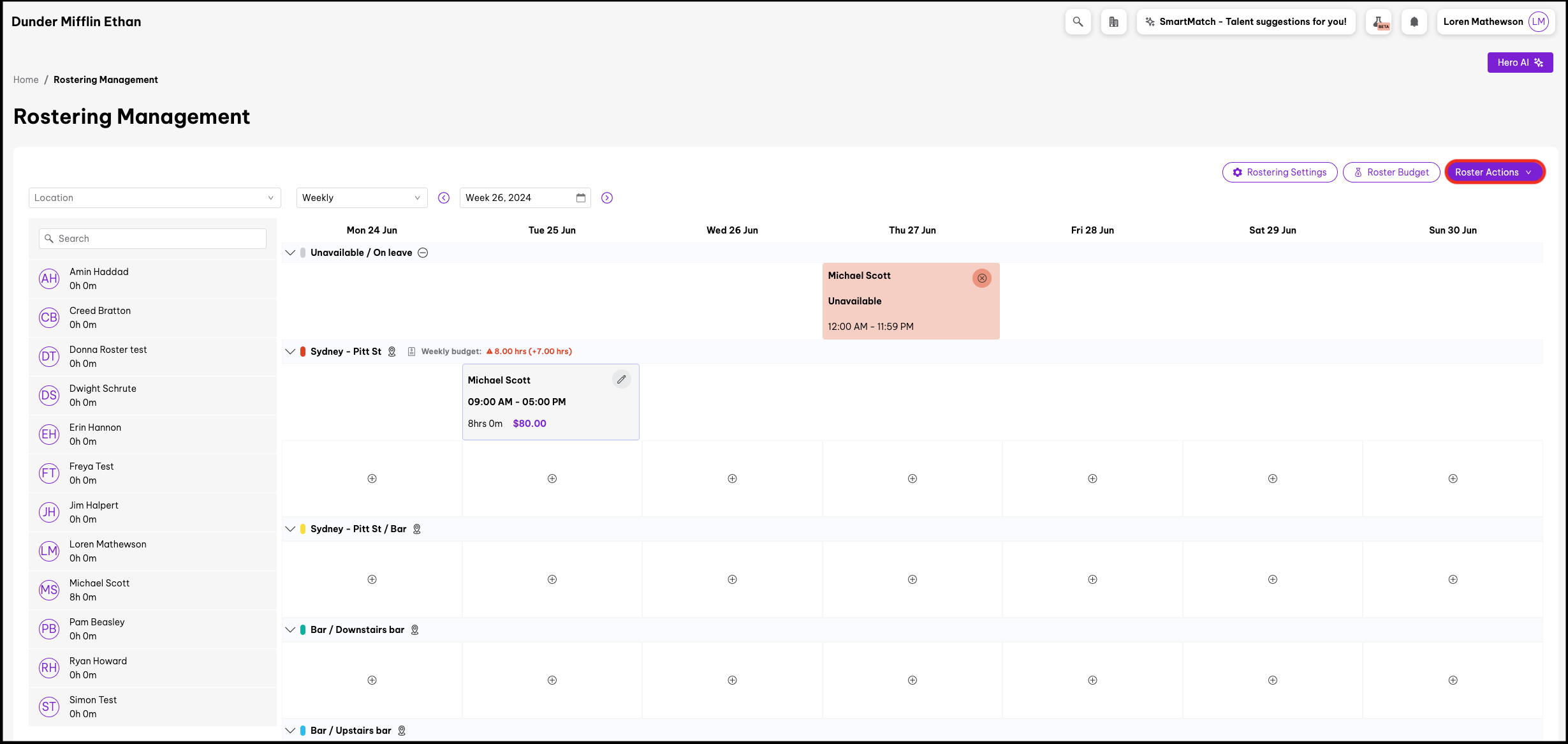Focus the employee Search field

point(153,239)
